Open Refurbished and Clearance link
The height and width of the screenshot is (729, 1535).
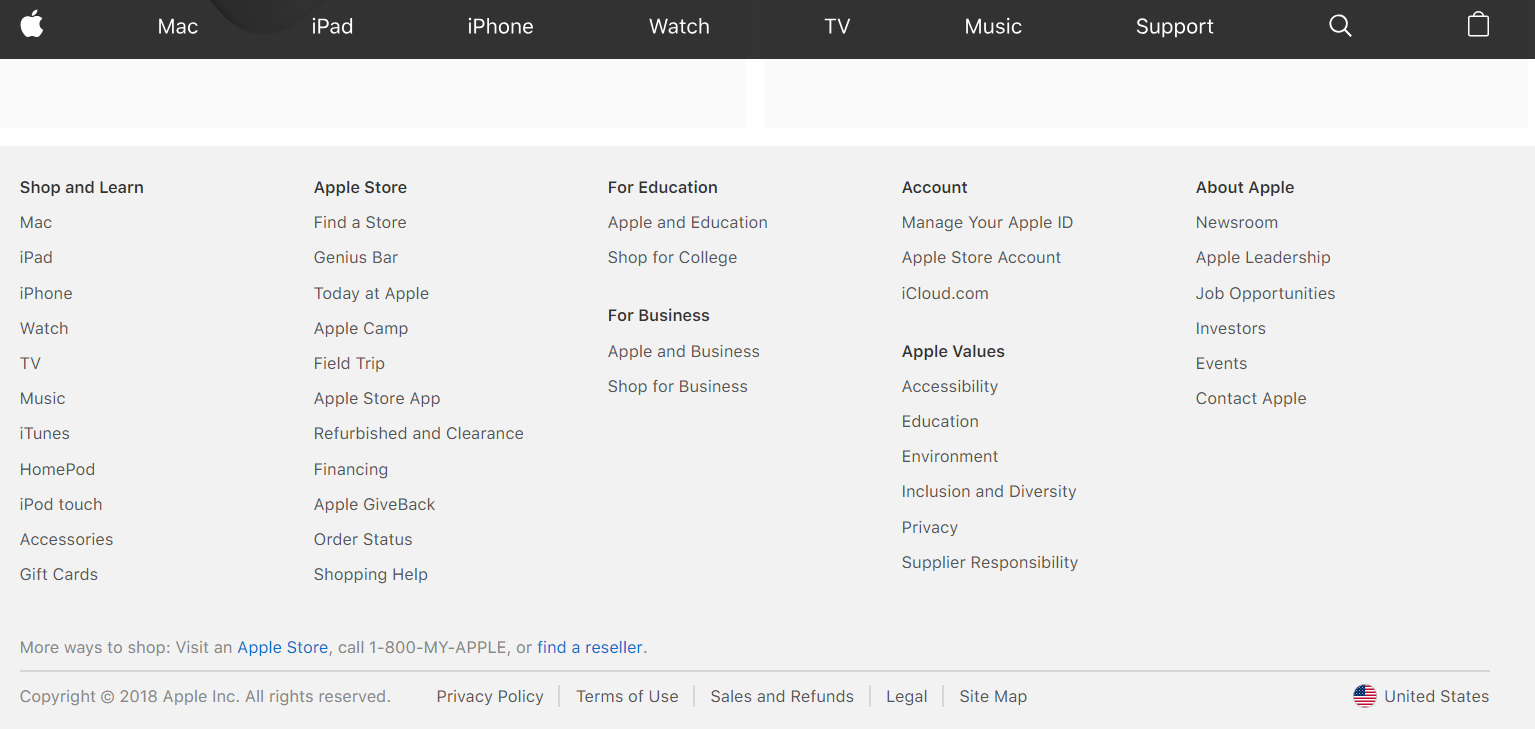tap(418, 433)
